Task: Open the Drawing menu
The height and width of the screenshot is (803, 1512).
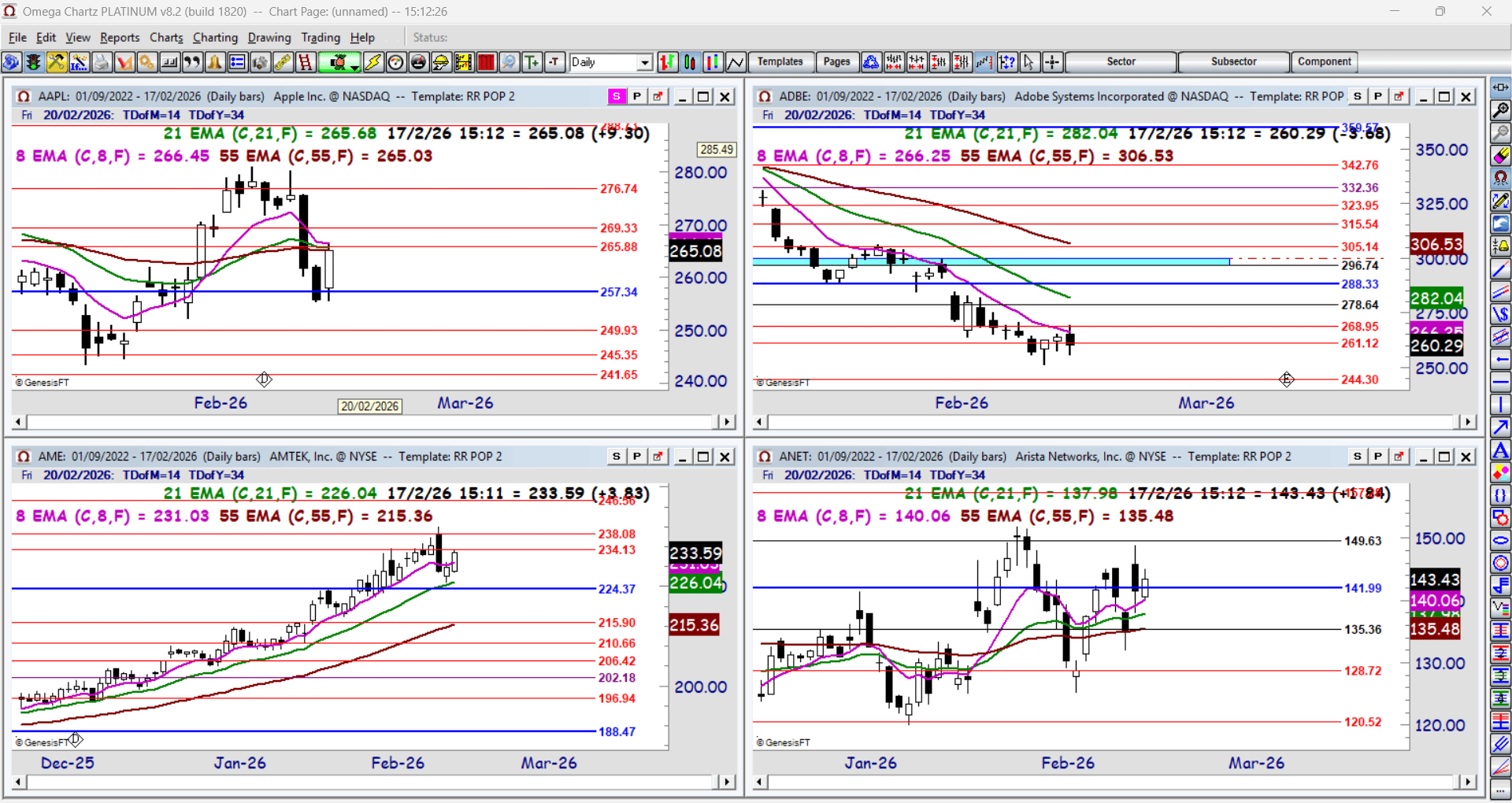Action: pos(269,37)
